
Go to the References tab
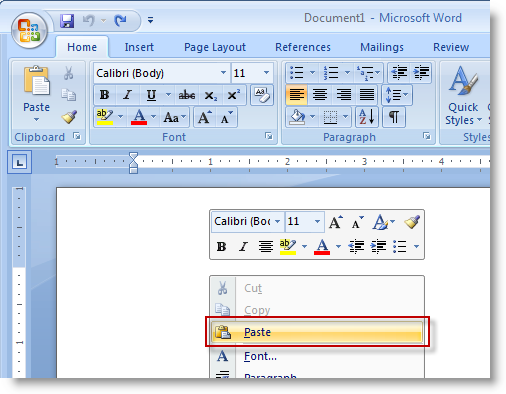coord(303,47)
